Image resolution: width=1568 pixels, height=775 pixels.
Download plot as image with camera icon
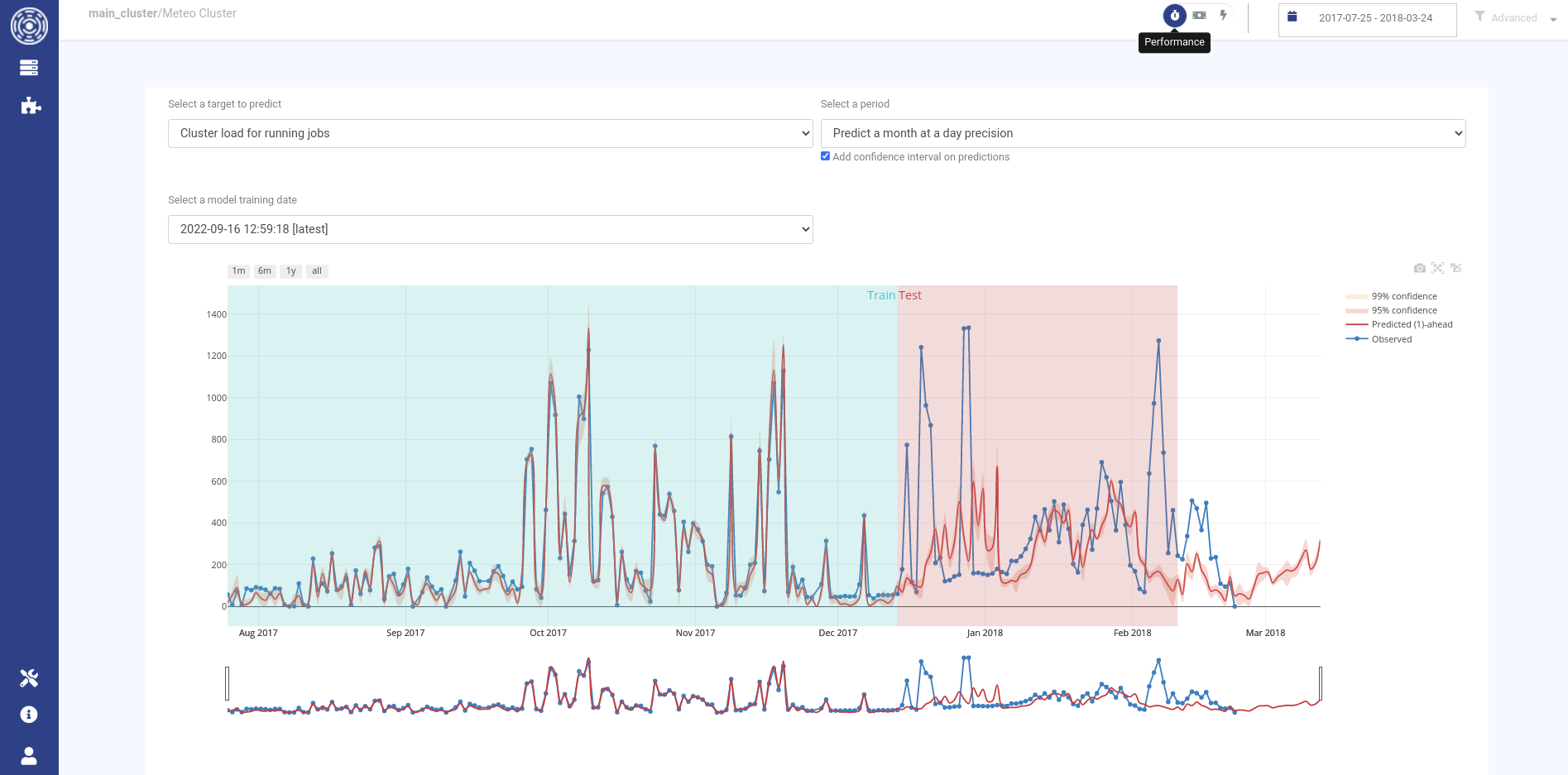click(x=1419, y=268)
